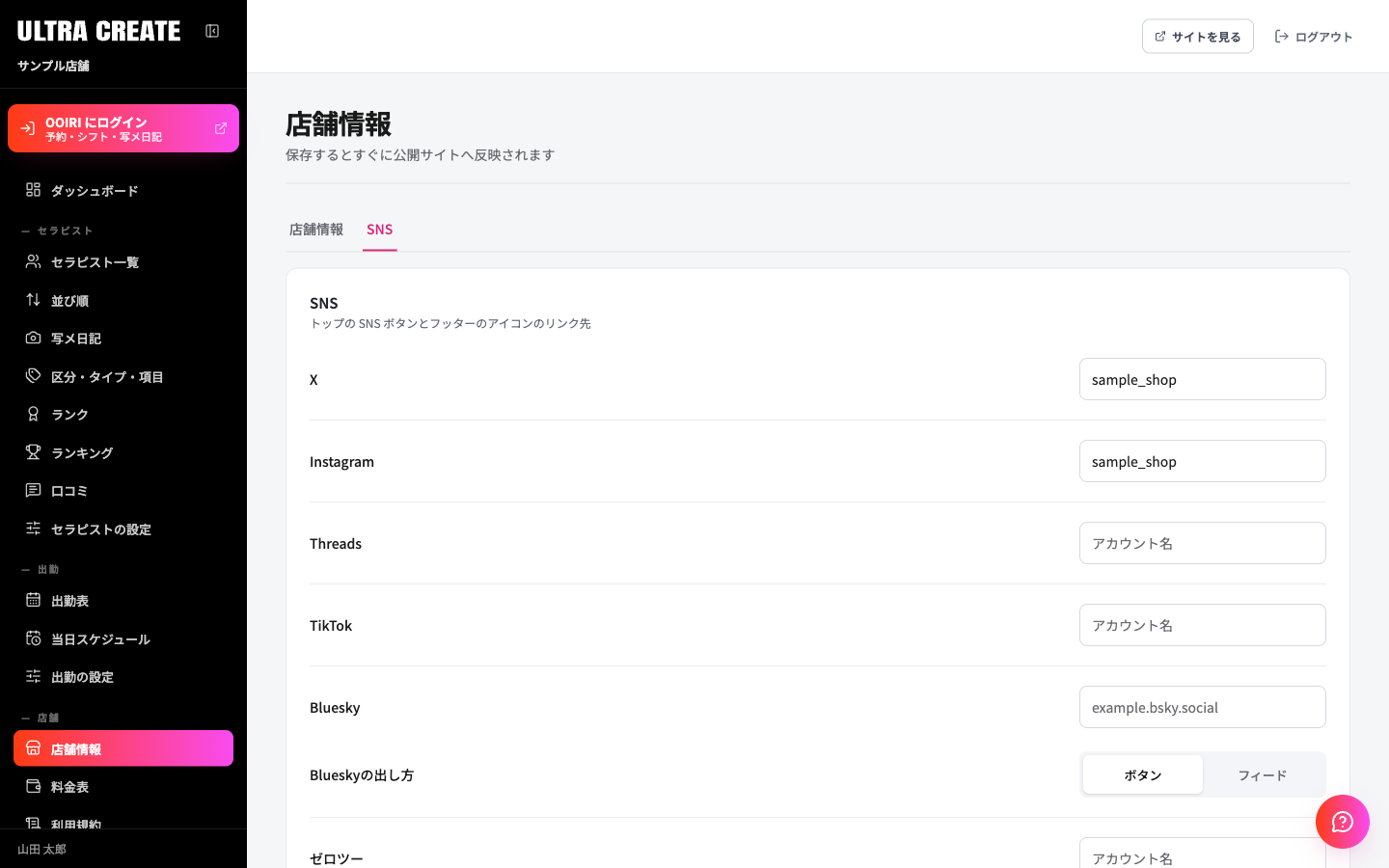Click the OOIRI login arrow icon
Viewport: 1389px width, 868px height.
pyautogui.click(x=28, y=128)
